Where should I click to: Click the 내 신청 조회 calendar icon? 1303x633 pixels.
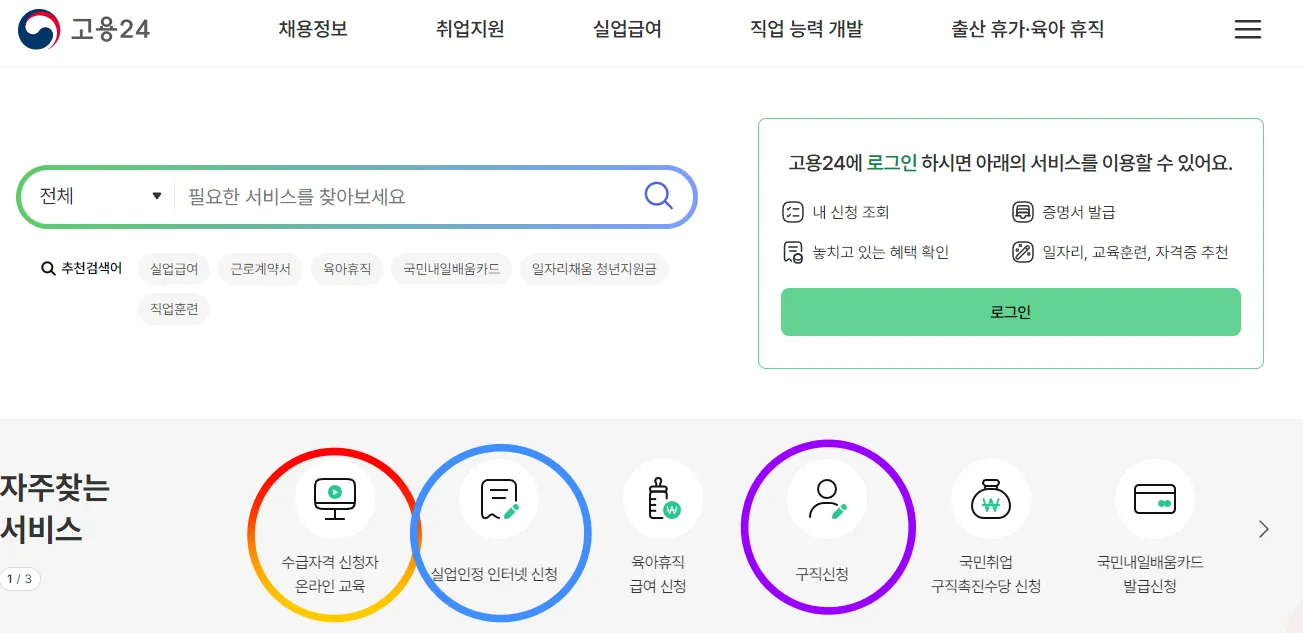[793, 211]
